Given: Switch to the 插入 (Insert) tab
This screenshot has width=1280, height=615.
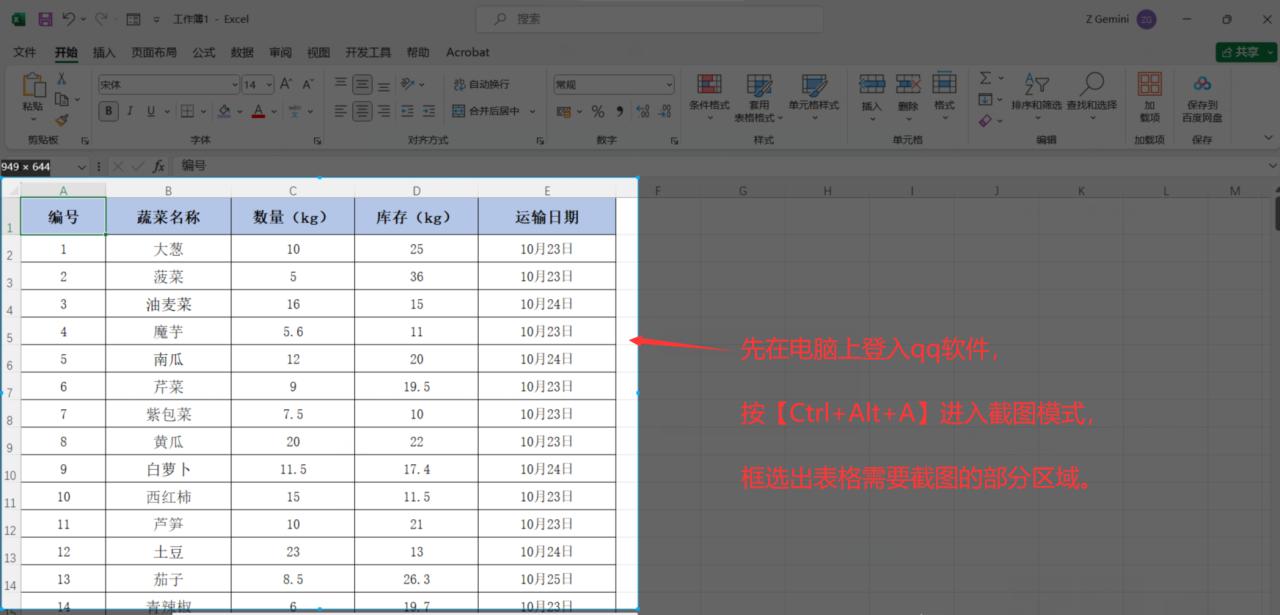Looking at the screenshot, I should (x=104, y=52).
